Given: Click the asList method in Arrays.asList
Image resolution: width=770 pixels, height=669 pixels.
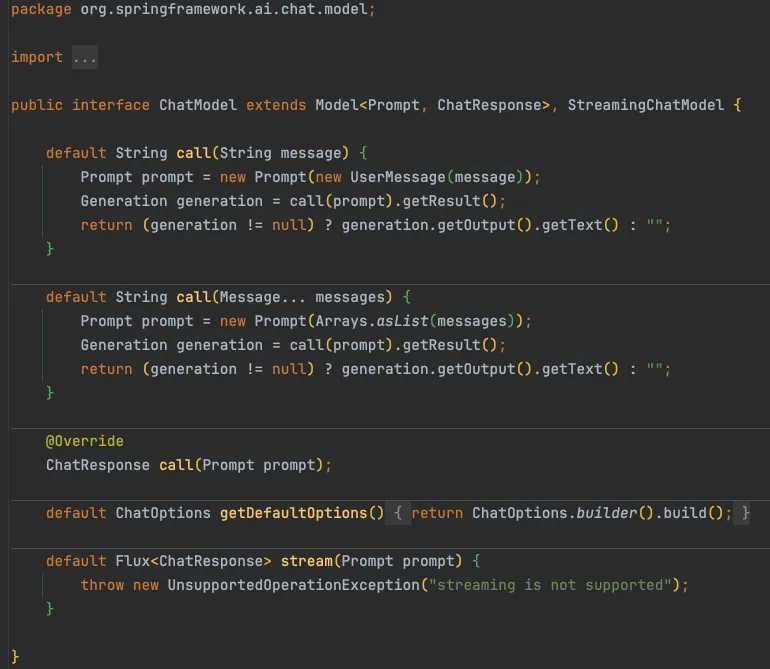Looking at the screenshot, I should [x=402, y=321].
